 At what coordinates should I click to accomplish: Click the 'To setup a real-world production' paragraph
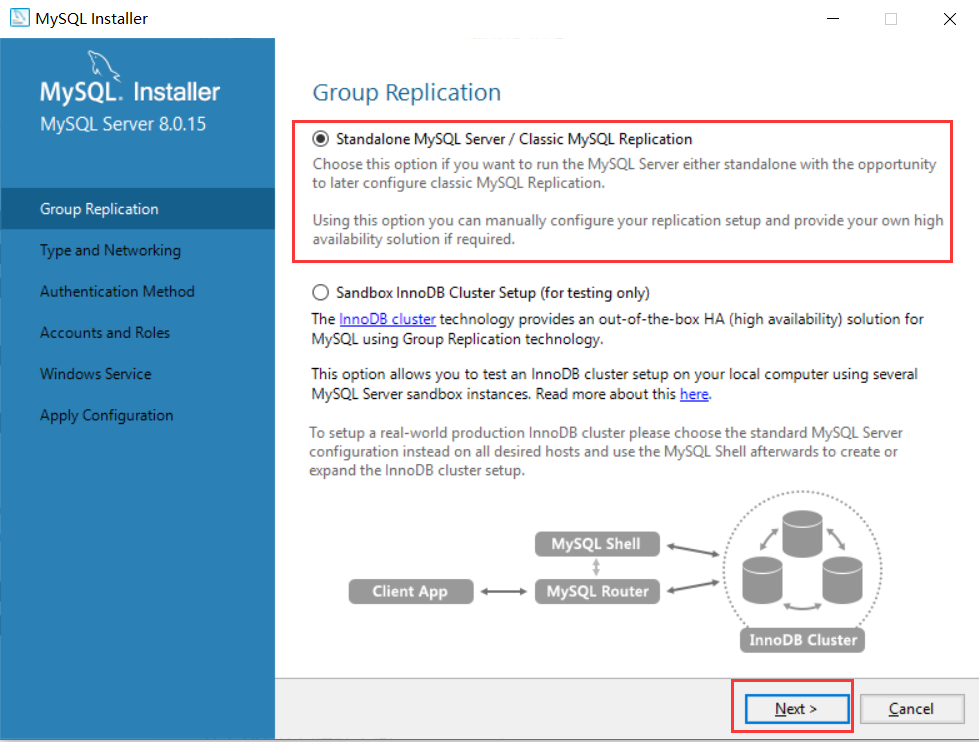click(x=606, y=451)
